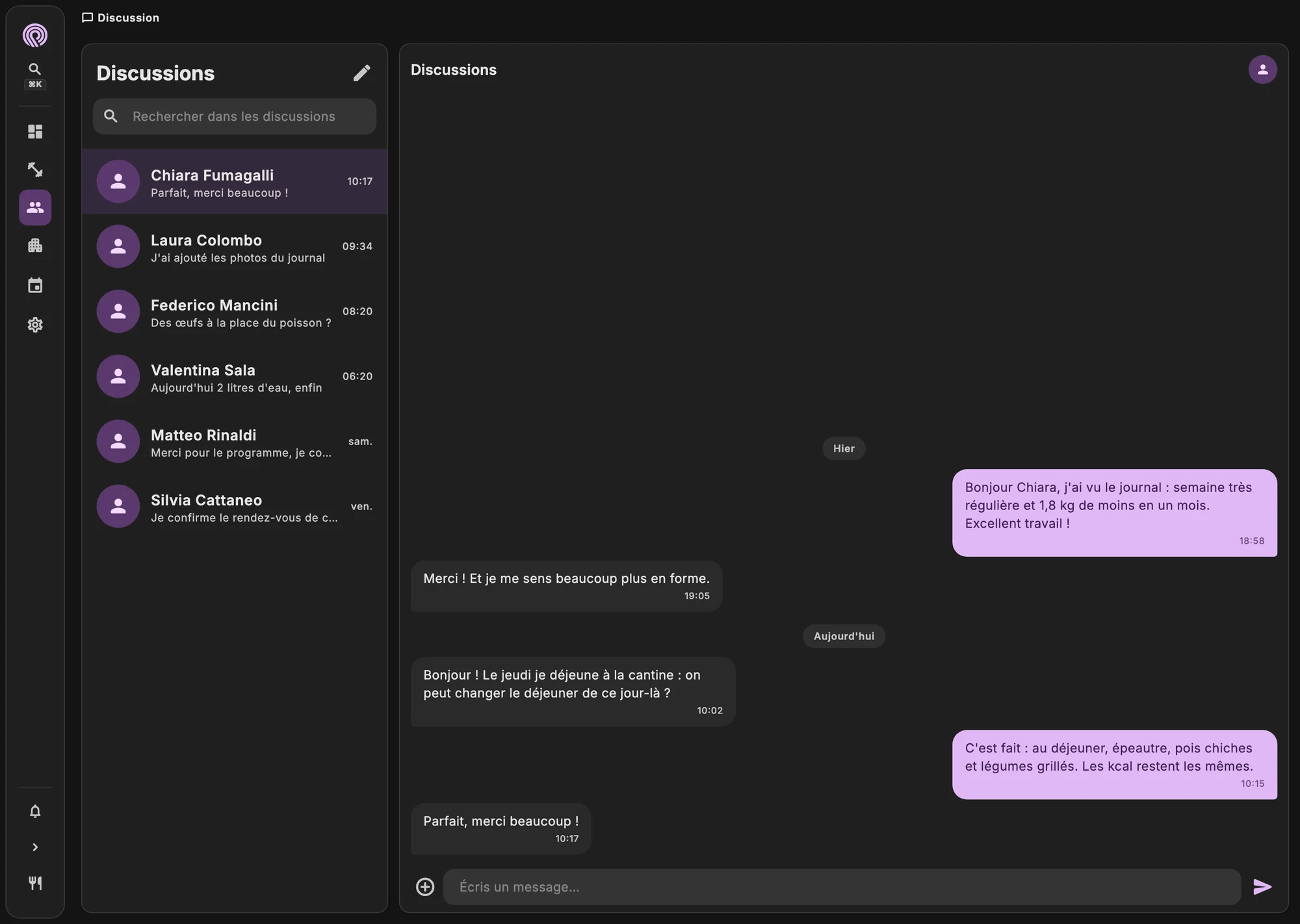This screenshot has width=1300, height=924.
Task: Add attachment with plus circle icon
Action: (x=425, y=886)
